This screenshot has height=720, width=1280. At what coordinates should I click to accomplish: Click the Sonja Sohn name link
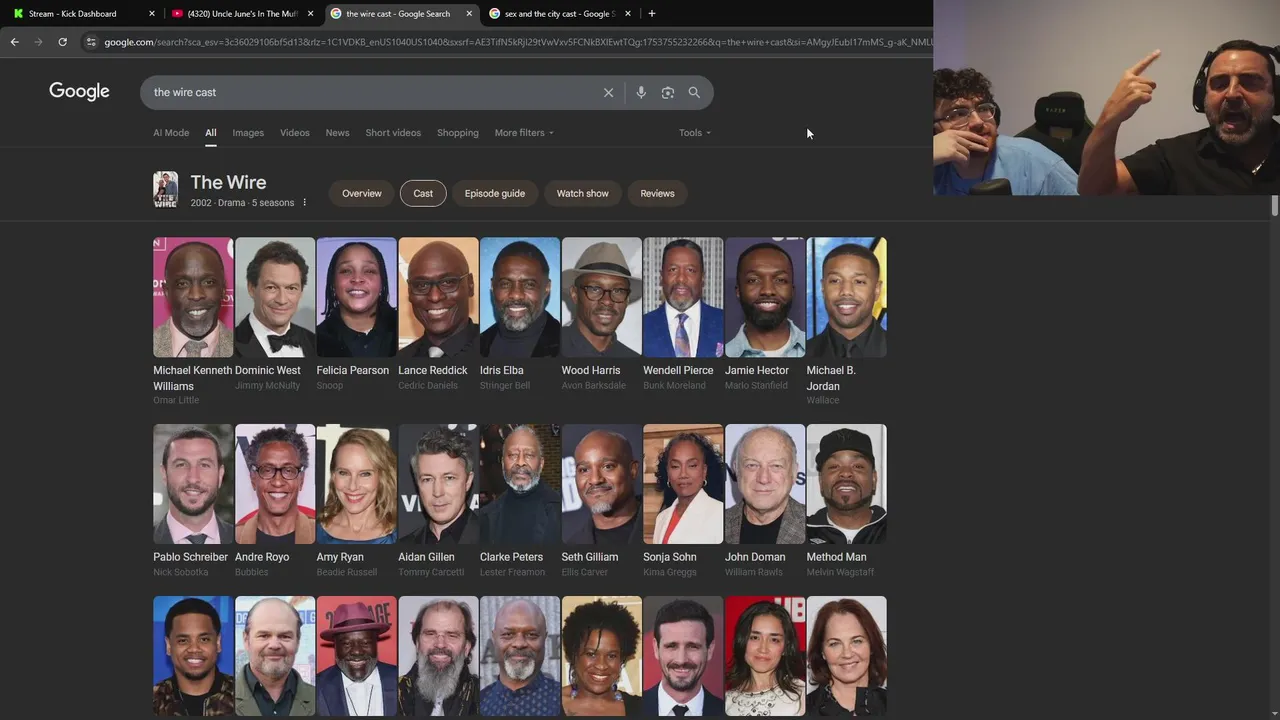tap(670, 557)
